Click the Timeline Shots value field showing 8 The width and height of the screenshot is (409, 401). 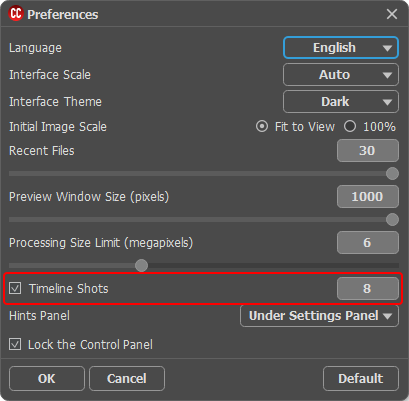[368, 288]
